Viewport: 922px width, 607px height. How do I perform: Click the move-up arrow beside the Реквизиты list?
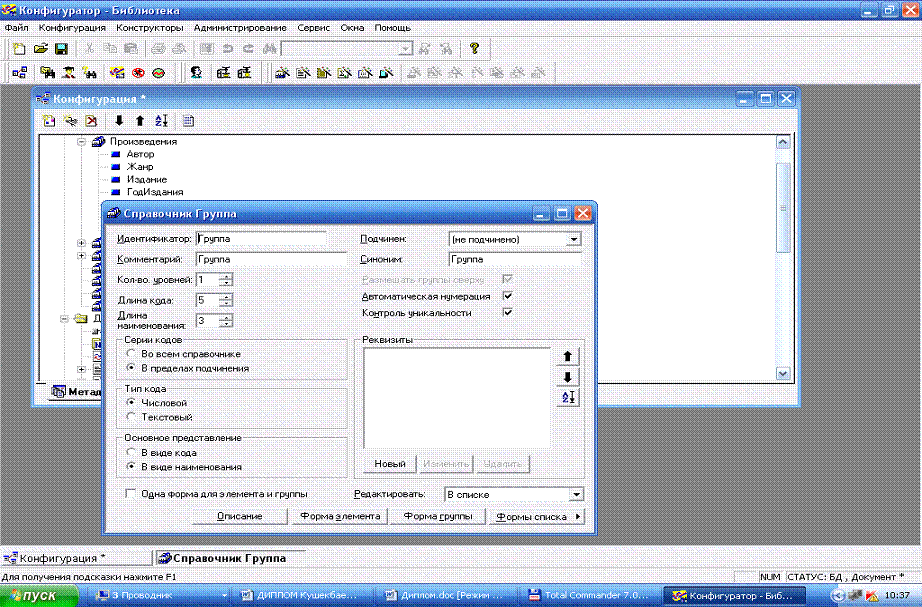(x=568, y=356)
